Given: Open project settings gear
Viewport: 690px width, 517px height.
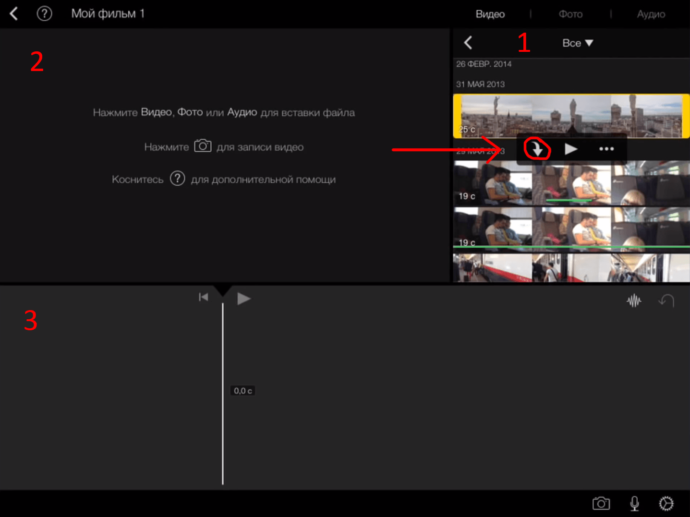Looking at the screenshot, I should 666,503.
